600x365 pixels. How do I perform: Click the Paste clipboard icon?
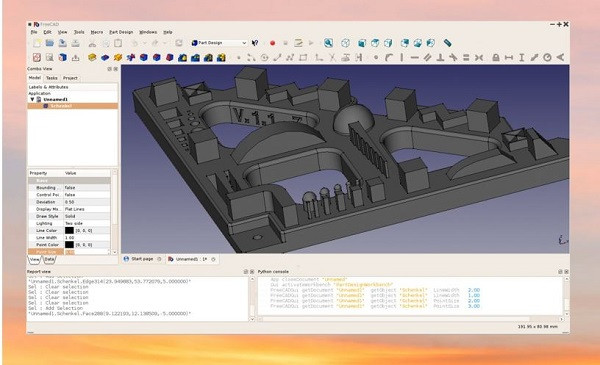[118, 43]
